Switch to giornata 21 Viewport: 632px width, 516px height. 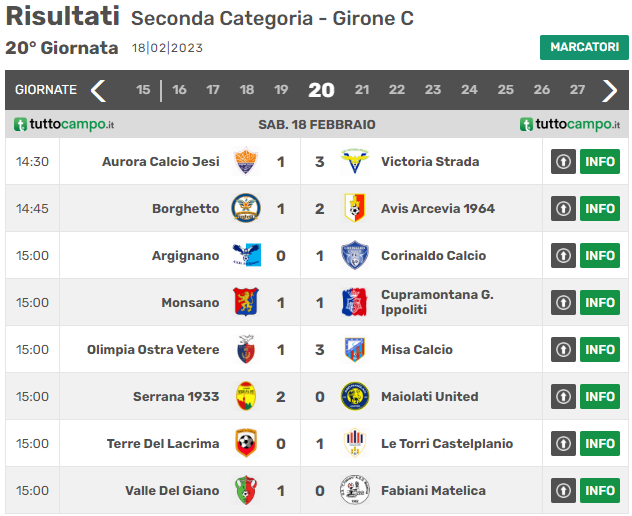point(362,89)
